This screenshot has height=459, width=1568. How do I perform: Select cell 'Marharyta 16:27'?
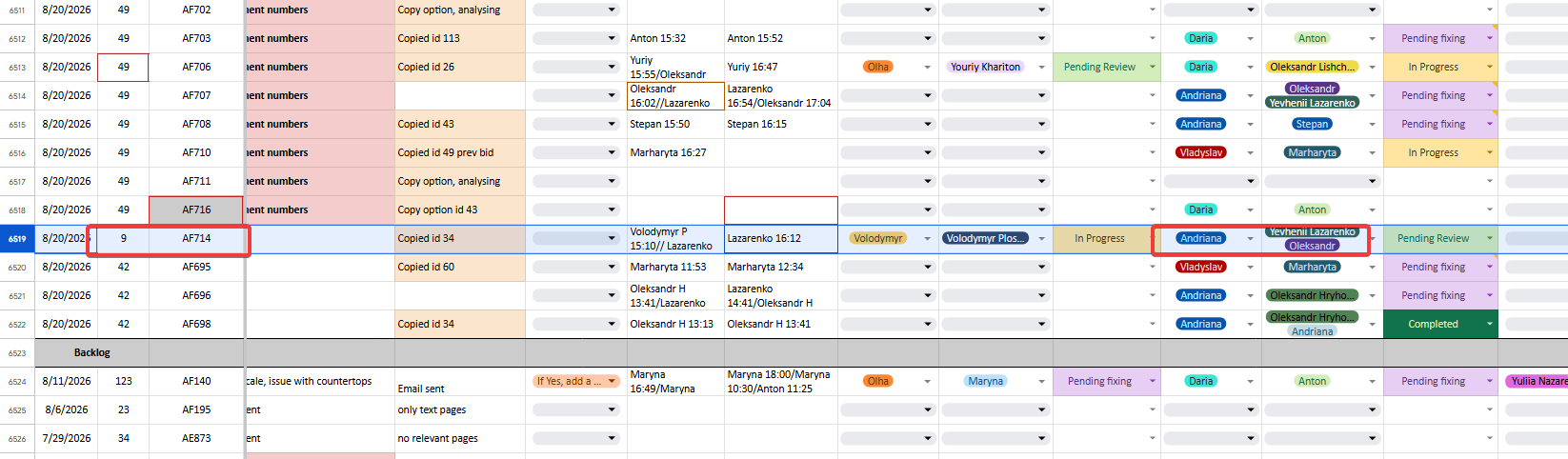click(675, 153)
